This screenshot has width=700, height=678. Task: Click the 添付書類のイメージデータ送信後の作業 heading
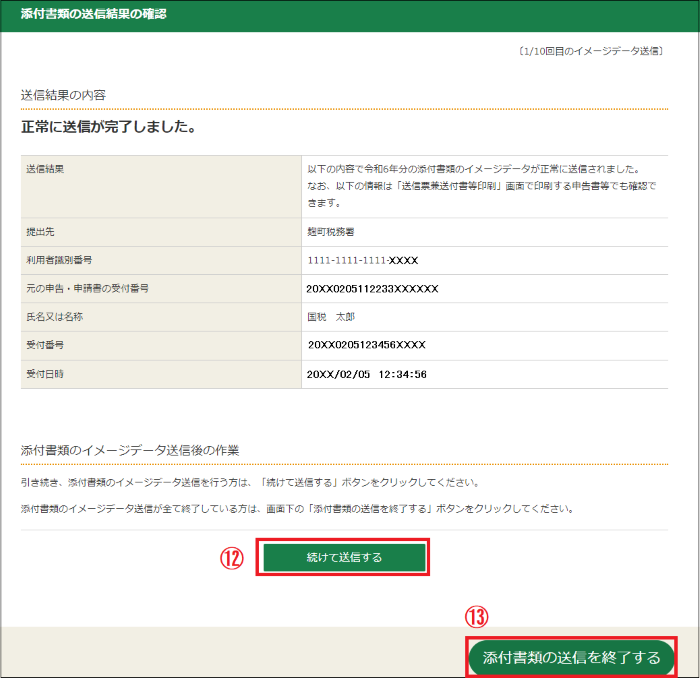pyautogui.click(x=130, y=451)
